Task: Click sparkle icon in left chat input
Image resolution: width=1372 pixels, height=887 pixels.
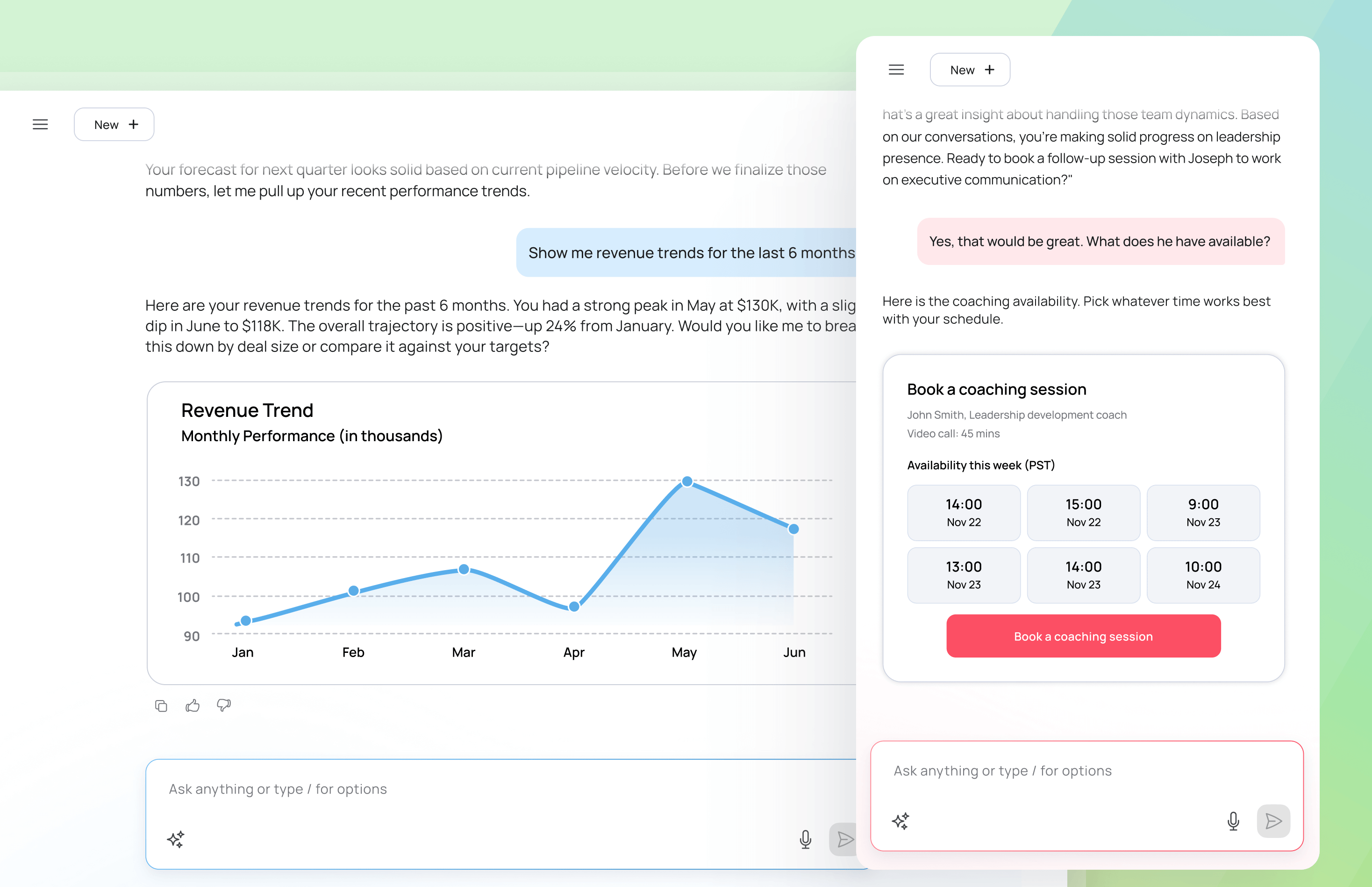Action: coord(176,839)
